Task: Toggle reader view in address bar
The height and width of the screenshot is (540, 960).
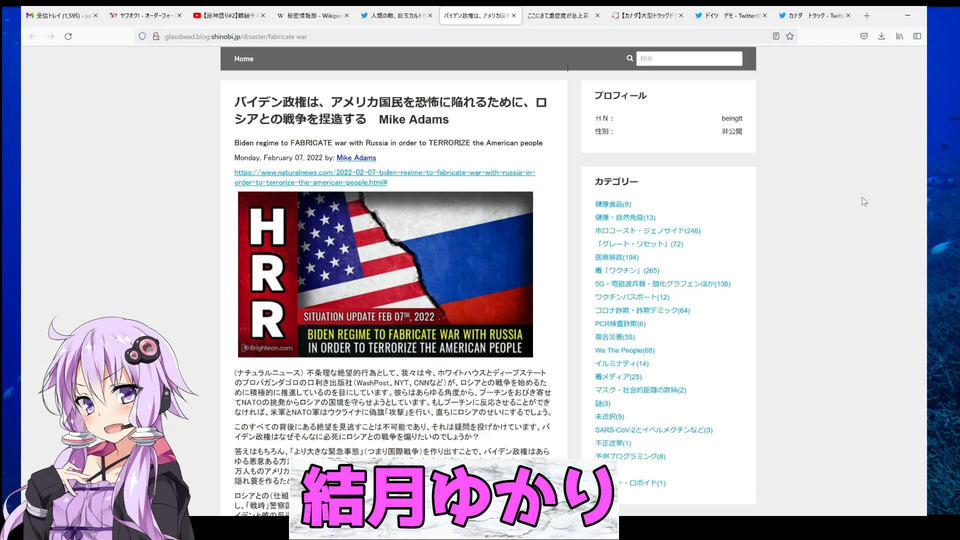Action: (x=776, y=36)
